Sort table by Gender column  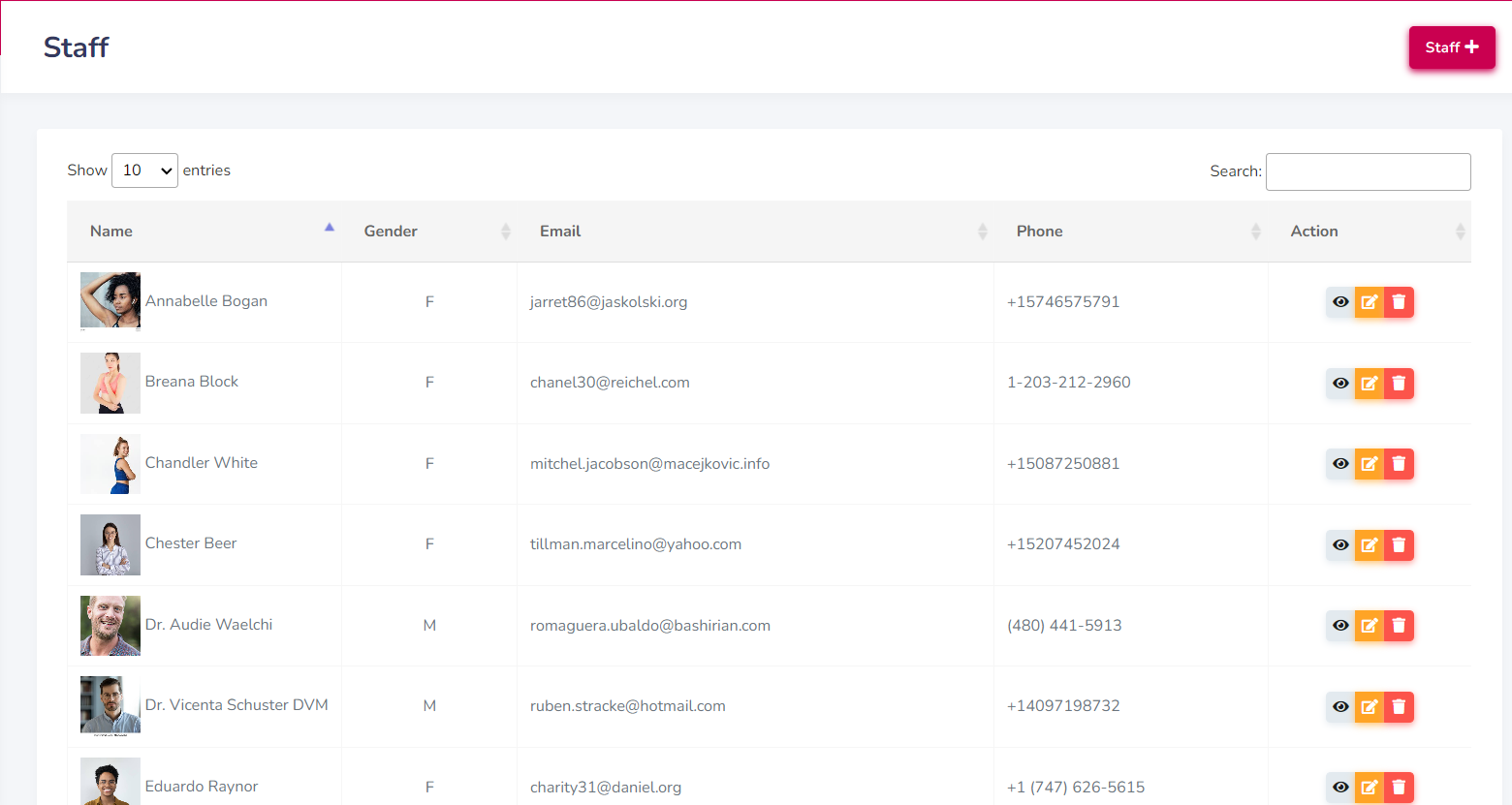(429, 232)
